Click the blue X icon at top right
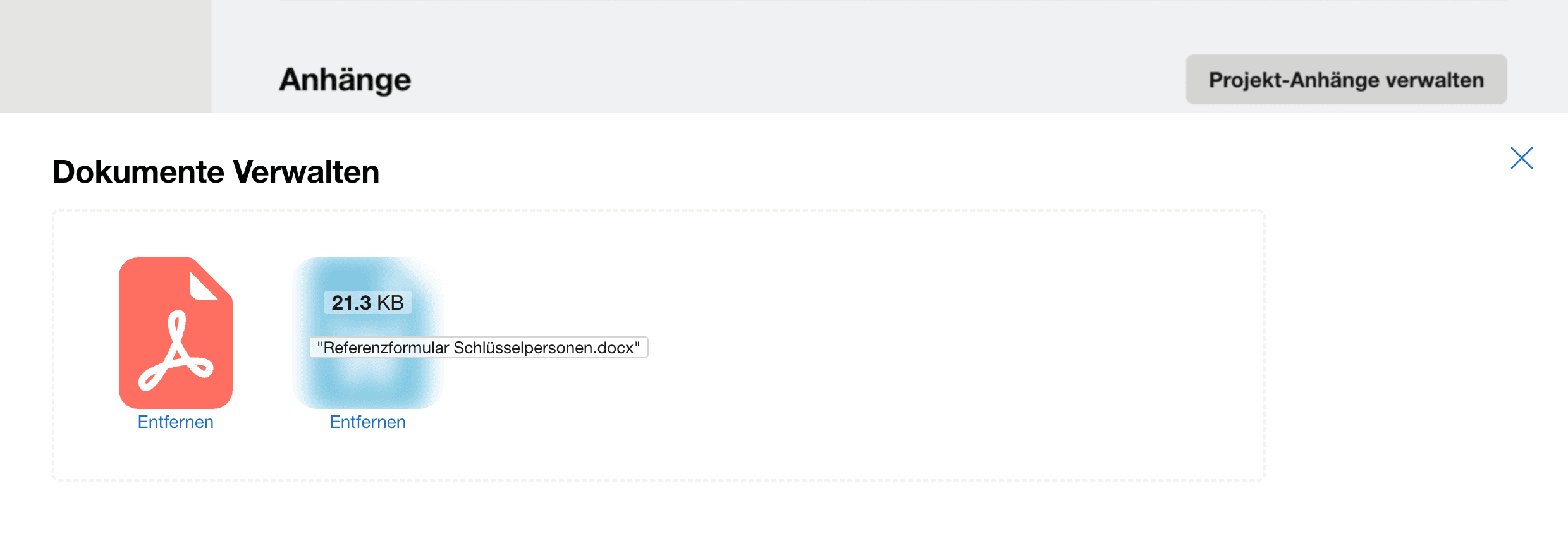The image size is (1568, 560). tap(1521, 158)
